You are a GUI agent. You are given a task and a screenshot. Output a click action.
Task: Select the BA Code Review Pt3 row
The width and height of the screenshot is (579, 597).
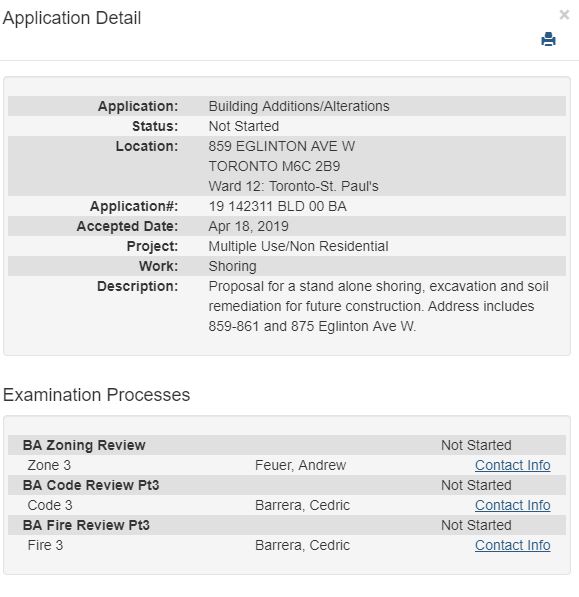point(287,485)
